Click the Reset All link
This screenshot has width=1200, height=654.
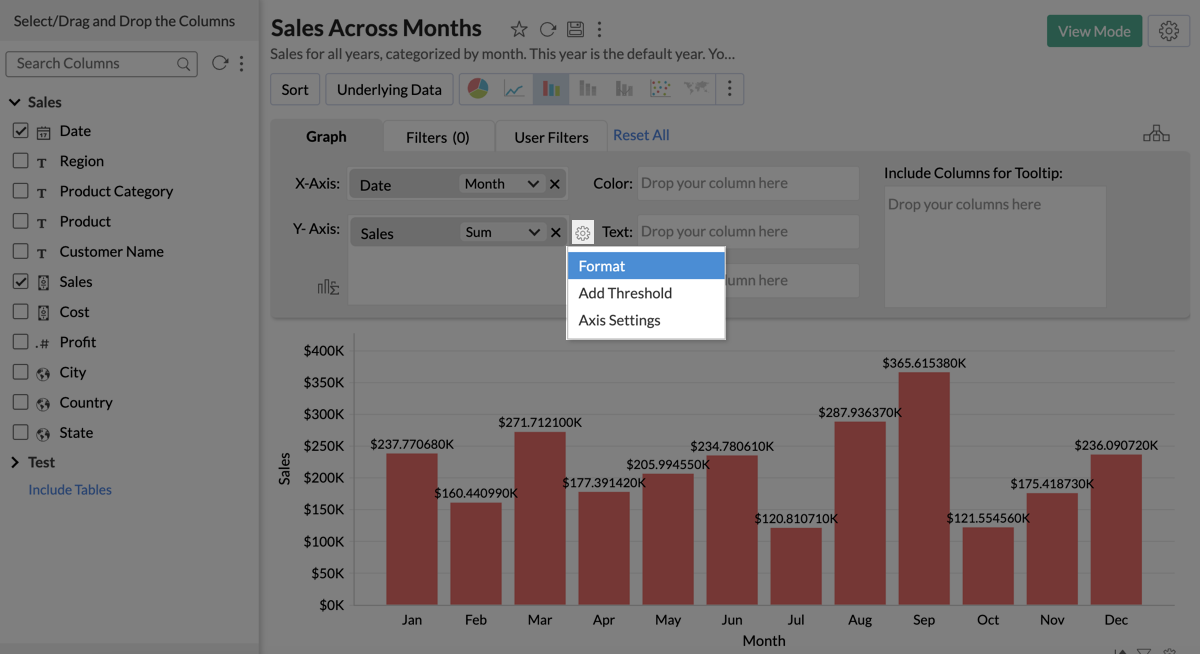pos(641,135)
